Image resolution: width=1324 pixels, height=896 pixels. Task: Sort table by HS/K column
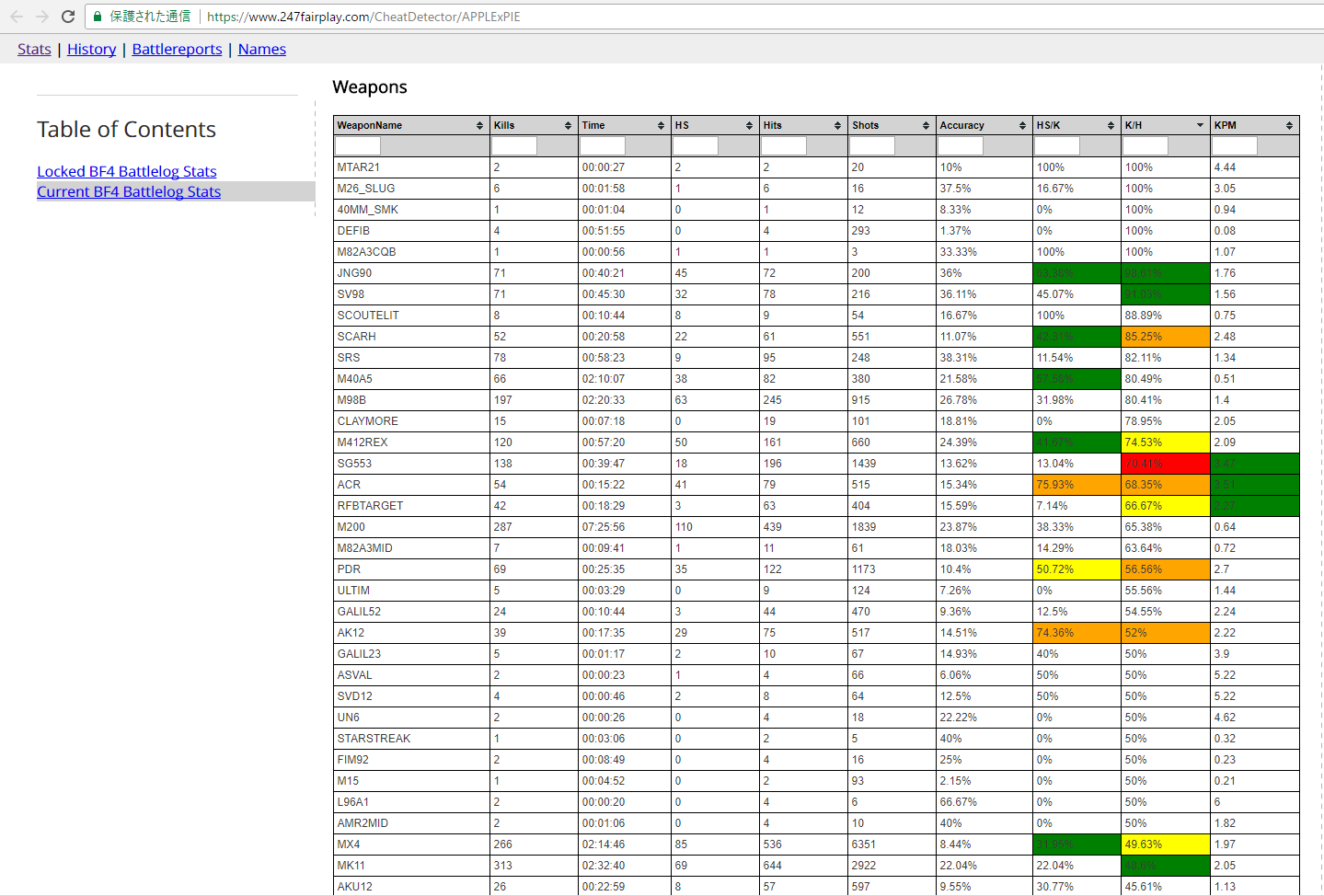(1076, 125)
